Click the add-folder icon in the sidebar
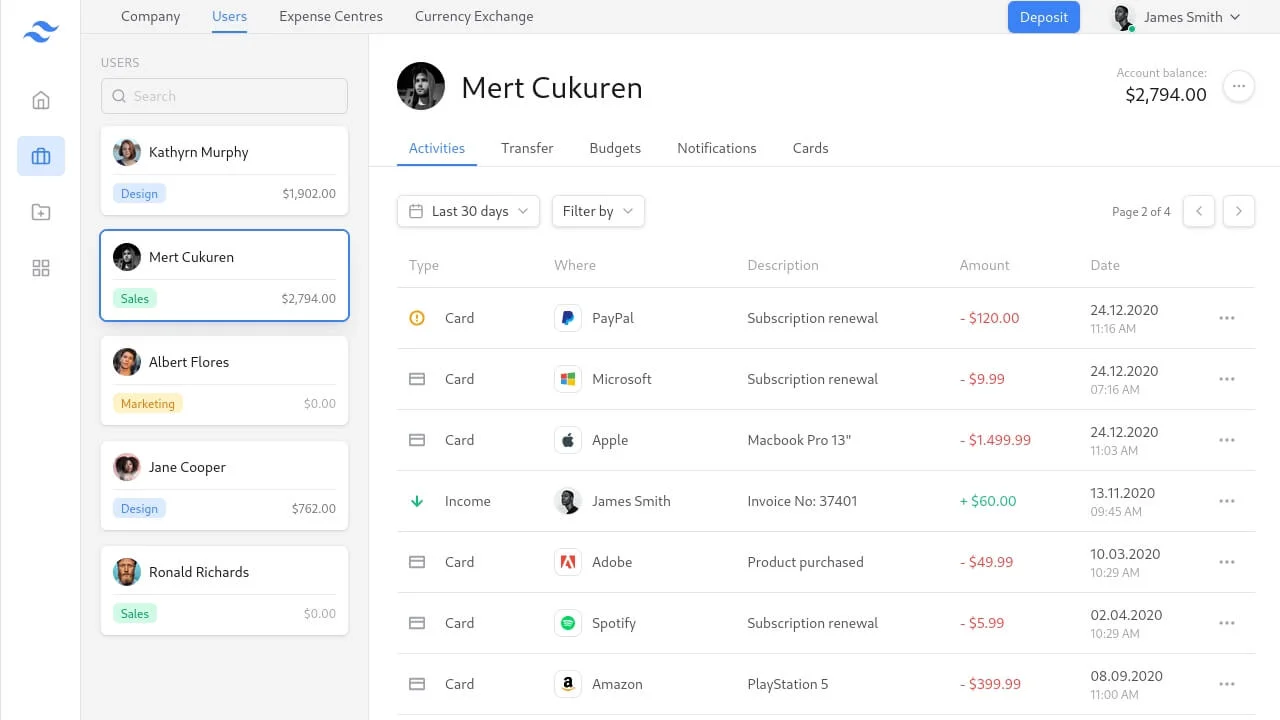The height and width of the screenshot is (720, 1280). (x=40, y=212)
